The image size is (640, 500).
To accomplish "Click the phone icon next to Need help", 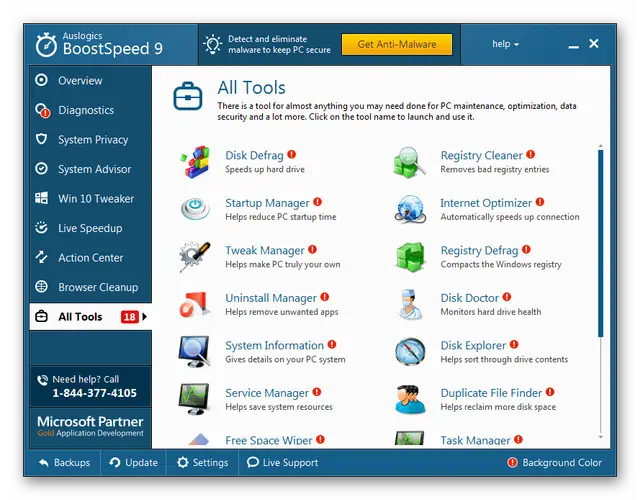I will point(42,380).
